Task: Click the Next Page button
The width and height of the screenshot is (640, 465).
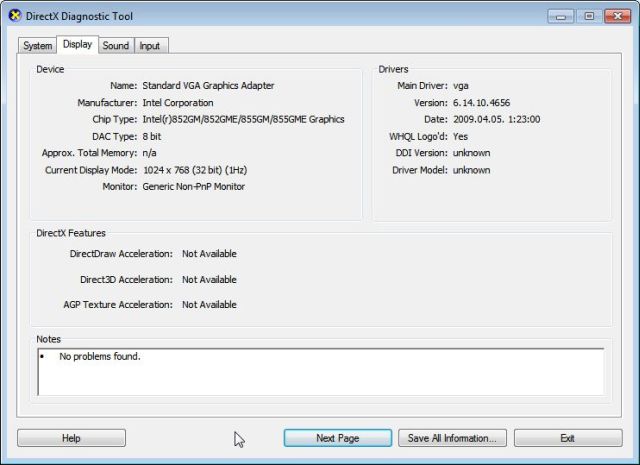Action: [x=338, y=438]
